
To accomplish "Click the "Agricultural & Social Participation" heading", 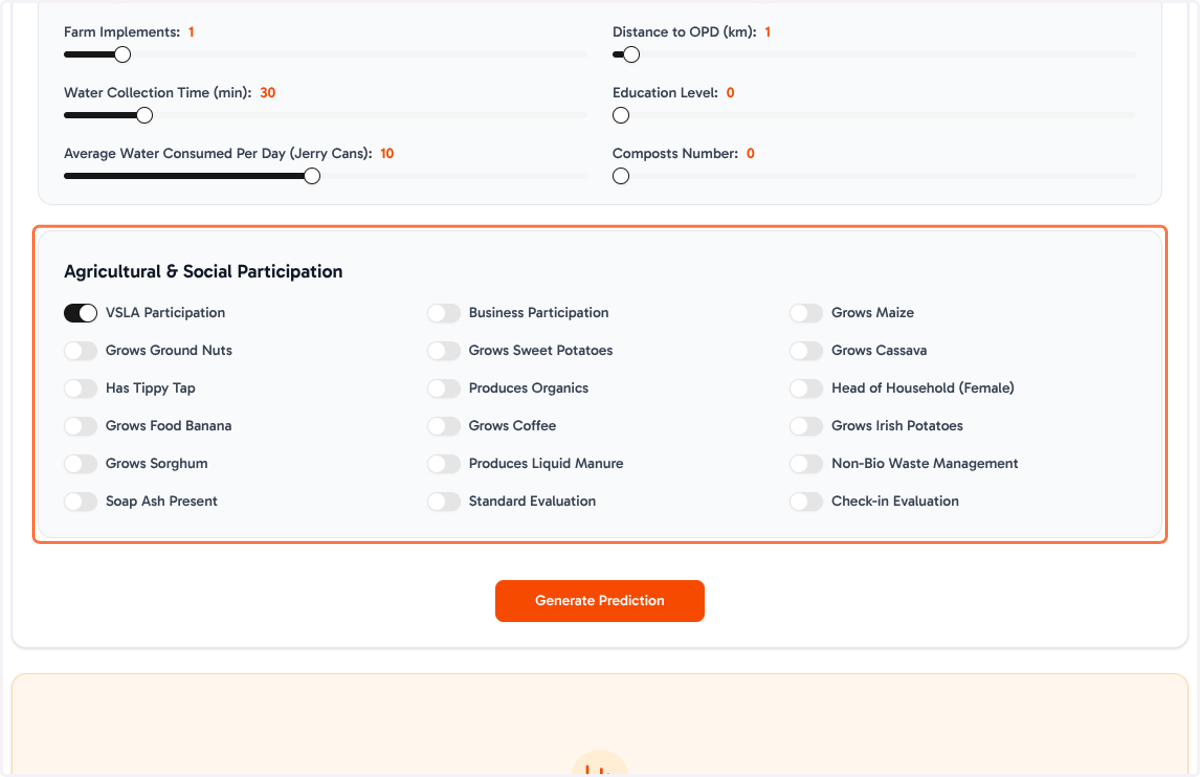I will [203, 272].
